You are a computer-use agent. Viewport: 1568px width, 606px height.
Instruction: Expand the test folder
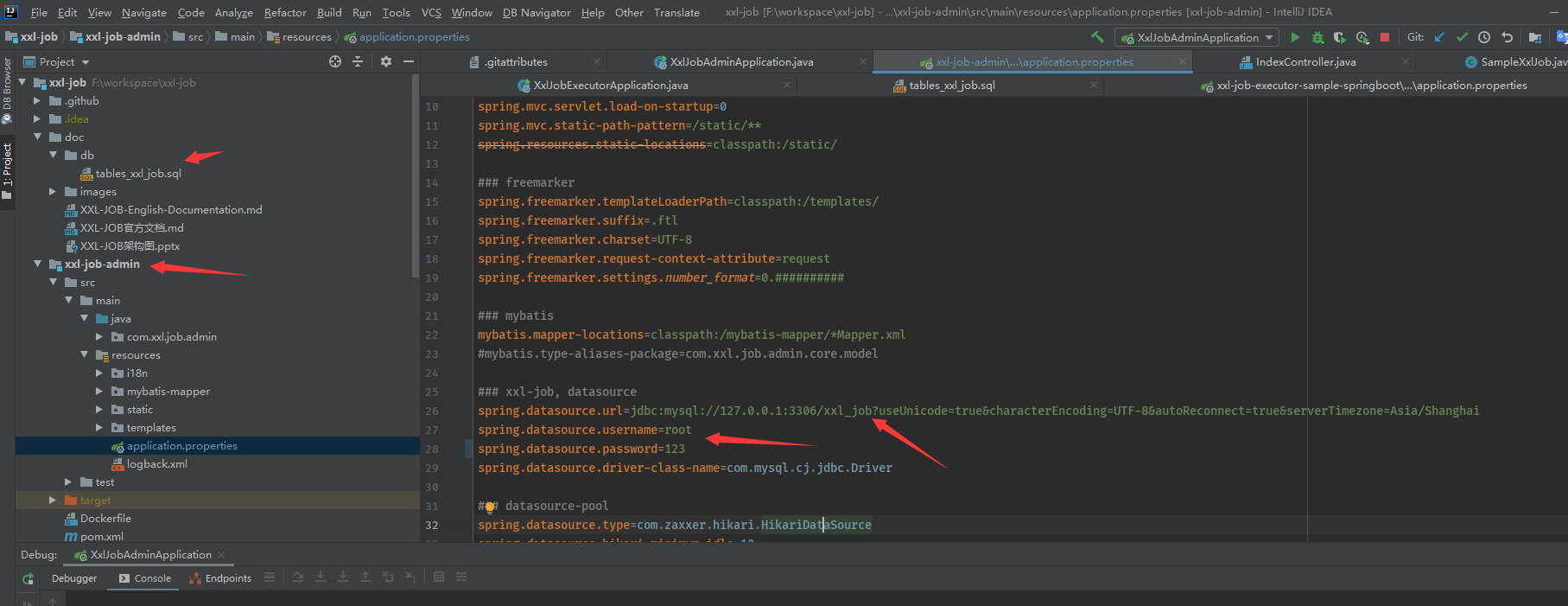(x=68, y=482)
